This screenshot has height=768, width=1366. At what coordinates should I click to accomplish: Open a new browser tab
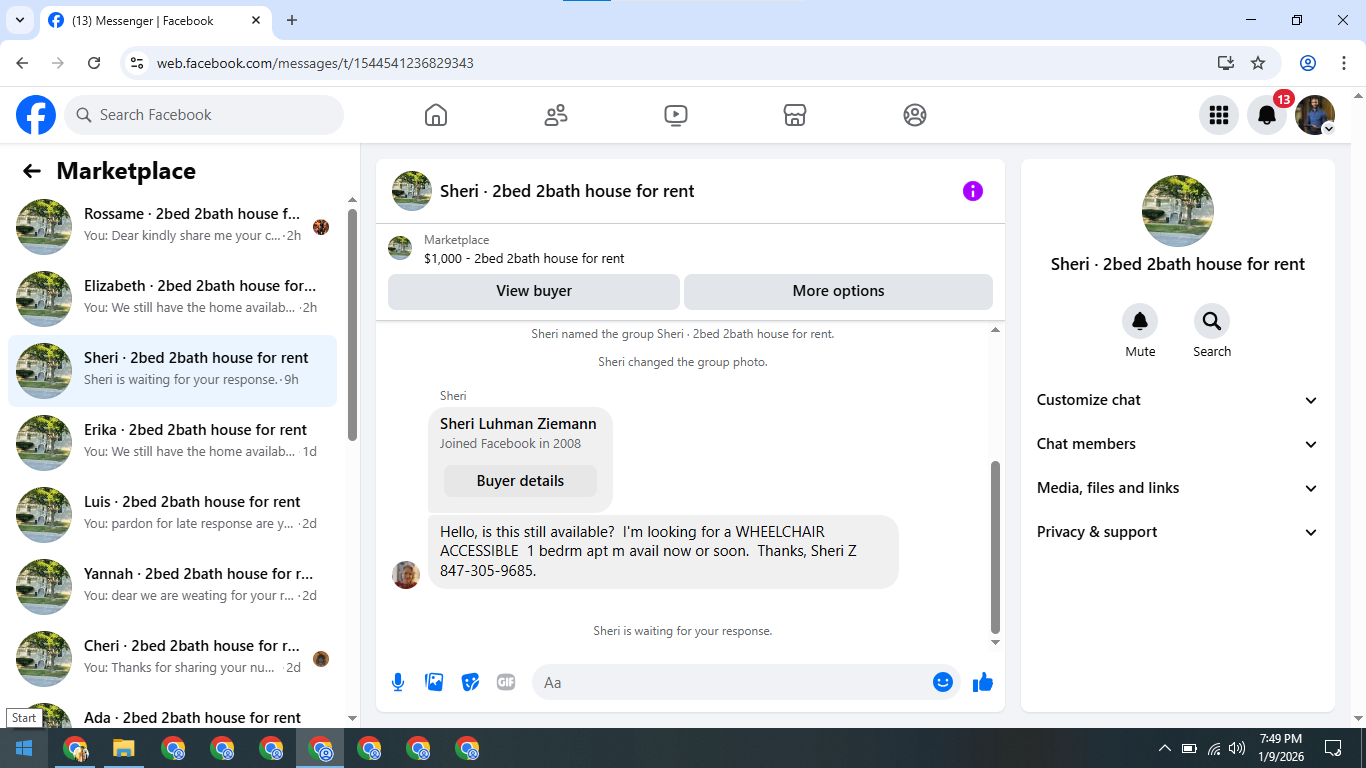pyautogui.click(x=292, y=20)
